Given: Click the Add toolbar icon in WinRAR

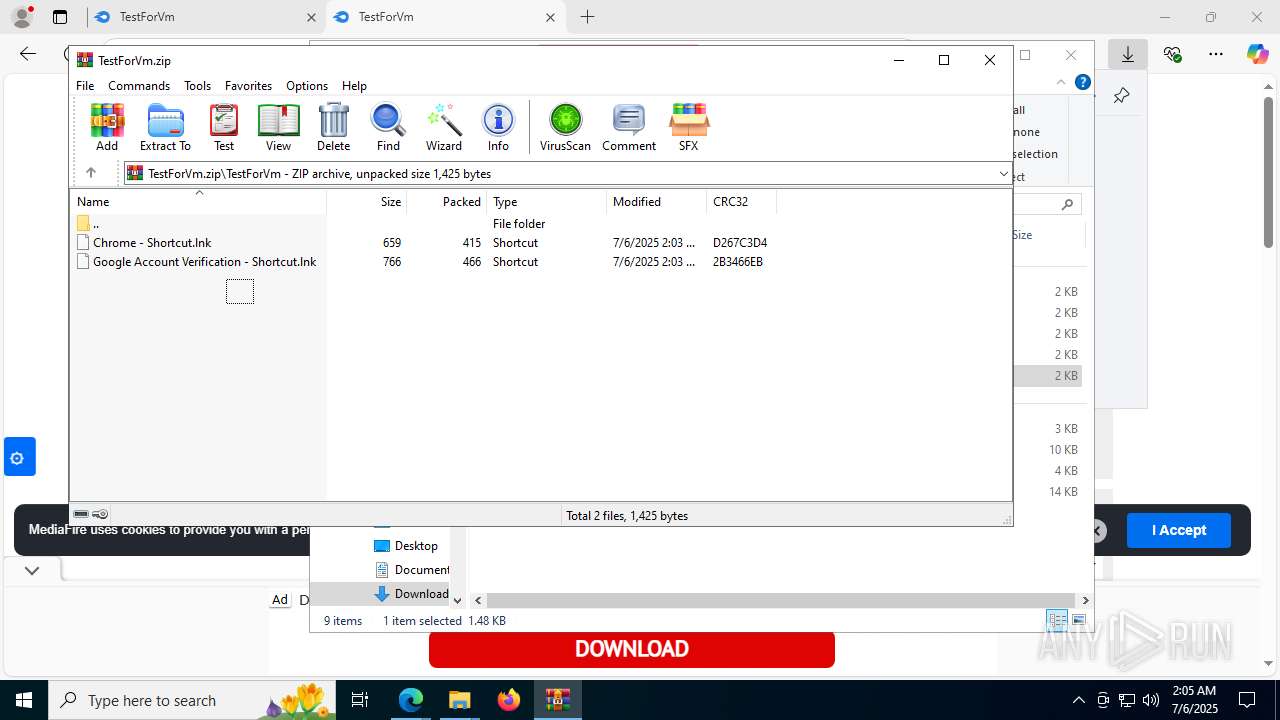Looking at the screenshot, I should click(x=107, y=127).
